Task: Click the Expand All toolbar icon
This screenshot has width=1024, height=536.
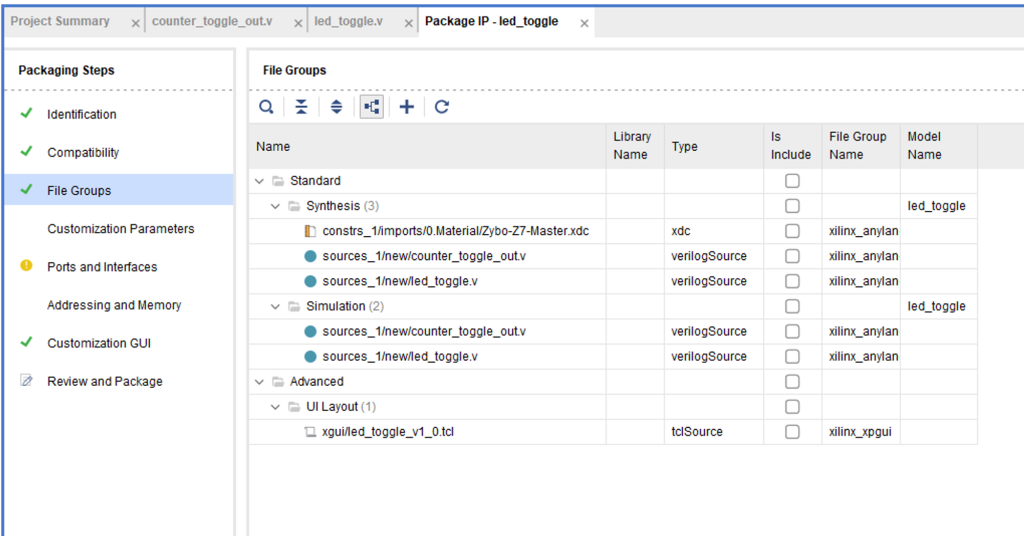Action: 336,107
